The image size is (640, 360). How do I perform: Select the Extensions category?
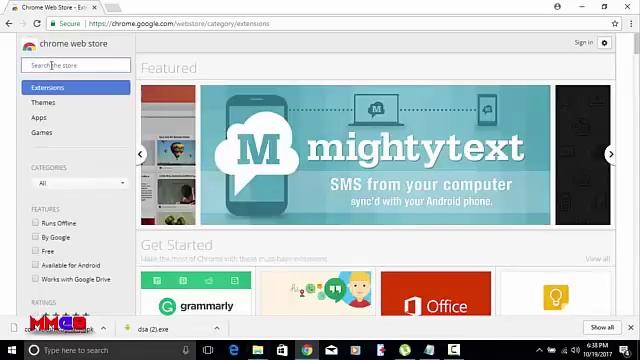tap(76, 88)
